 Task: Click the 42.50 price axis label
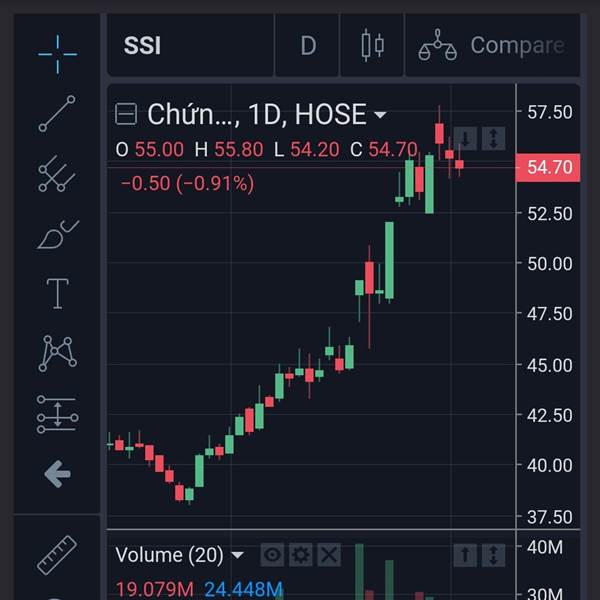click(550, 416)
